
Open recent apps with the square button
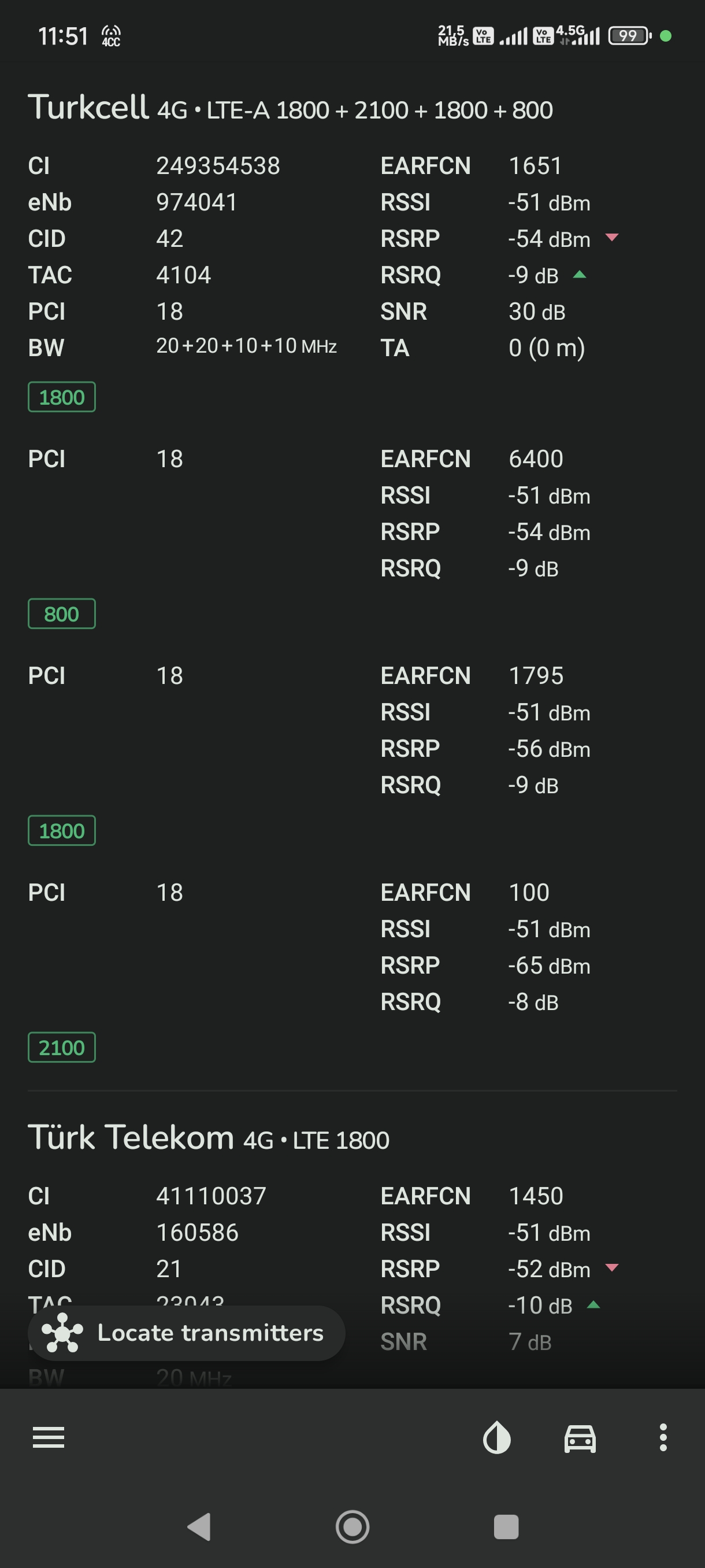pyautogui.click(x=506, y=1526)
